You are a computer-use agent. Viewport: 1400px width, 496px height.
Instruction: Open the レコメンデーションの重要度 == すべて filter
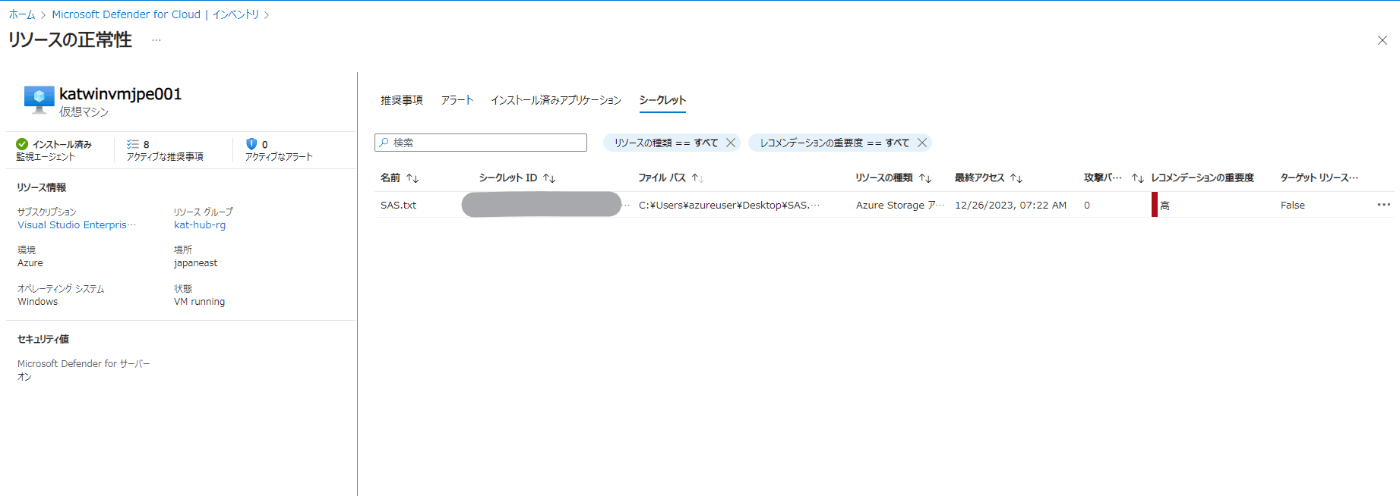(834, 143)
